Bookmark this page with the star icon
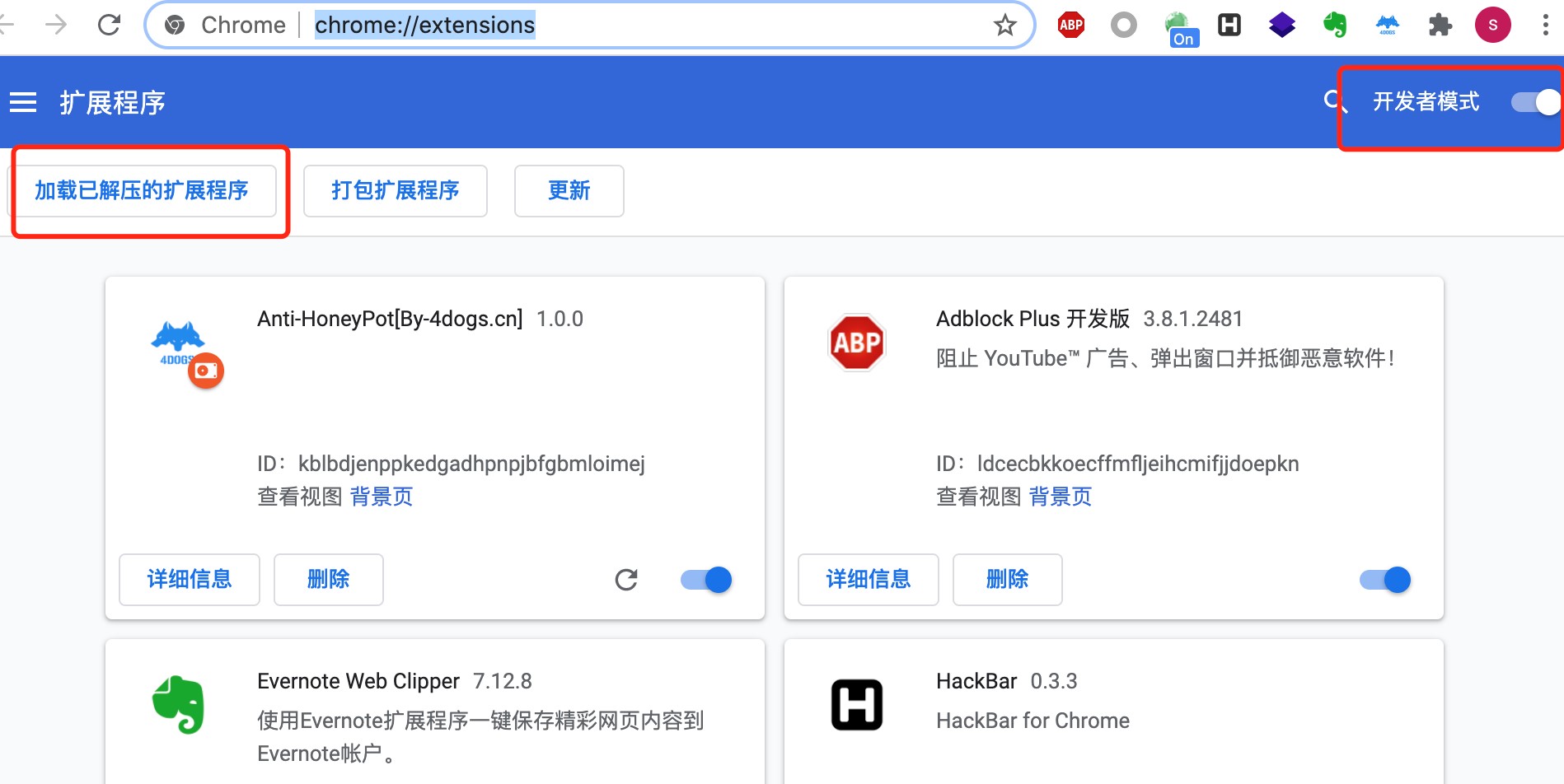 click(1004, 26)
